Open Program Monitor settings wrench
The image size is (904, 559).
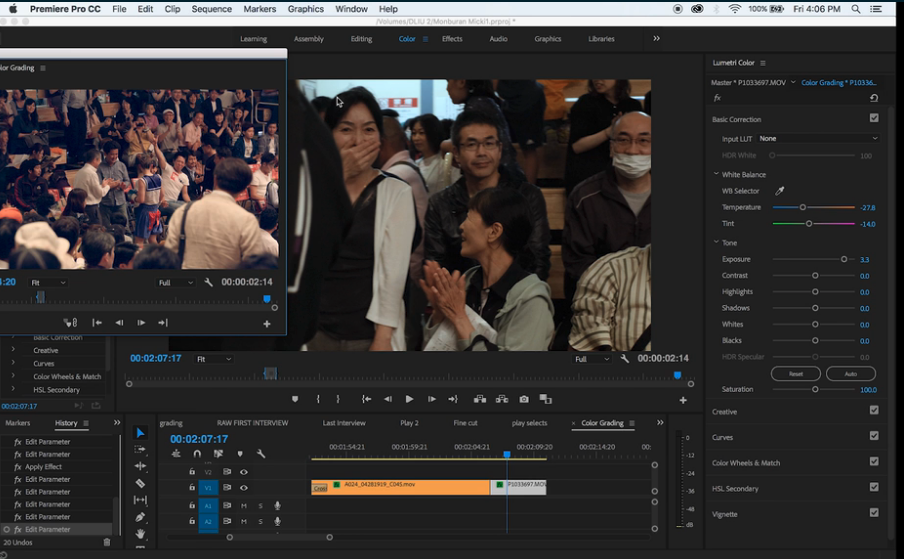coord(624,358)
